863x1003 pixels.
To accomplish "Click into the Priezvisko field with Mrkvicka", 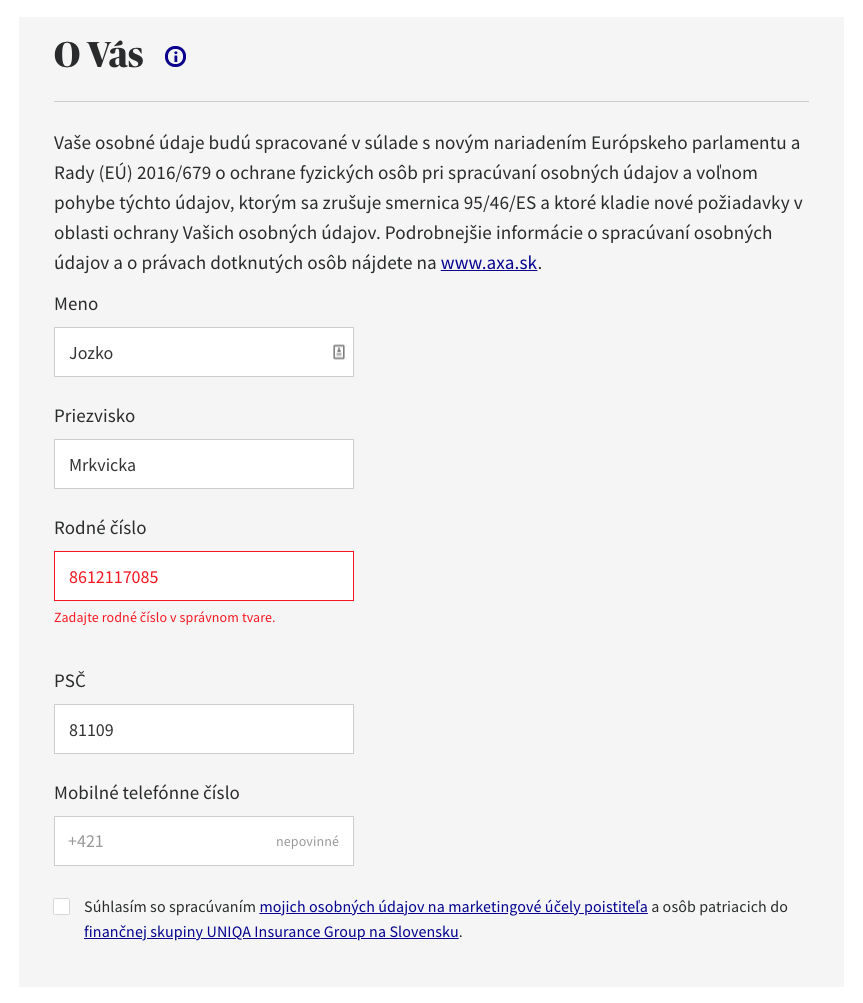I will [204, 464].
